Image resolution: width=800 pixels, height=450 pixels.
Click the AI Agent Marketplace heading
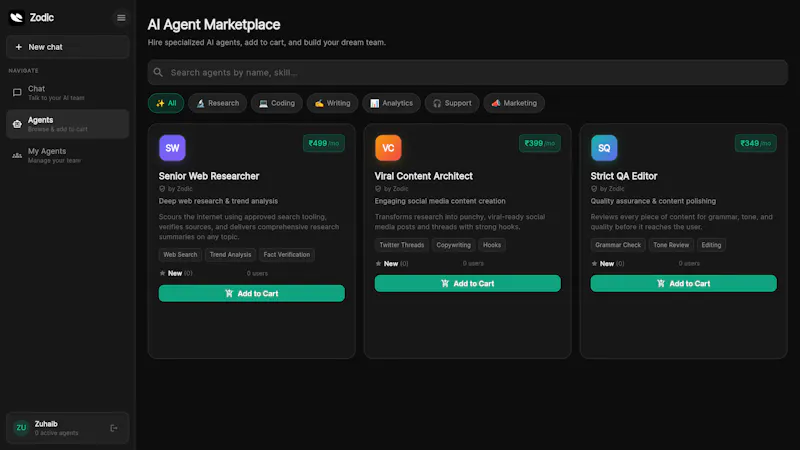coord(214,24)
